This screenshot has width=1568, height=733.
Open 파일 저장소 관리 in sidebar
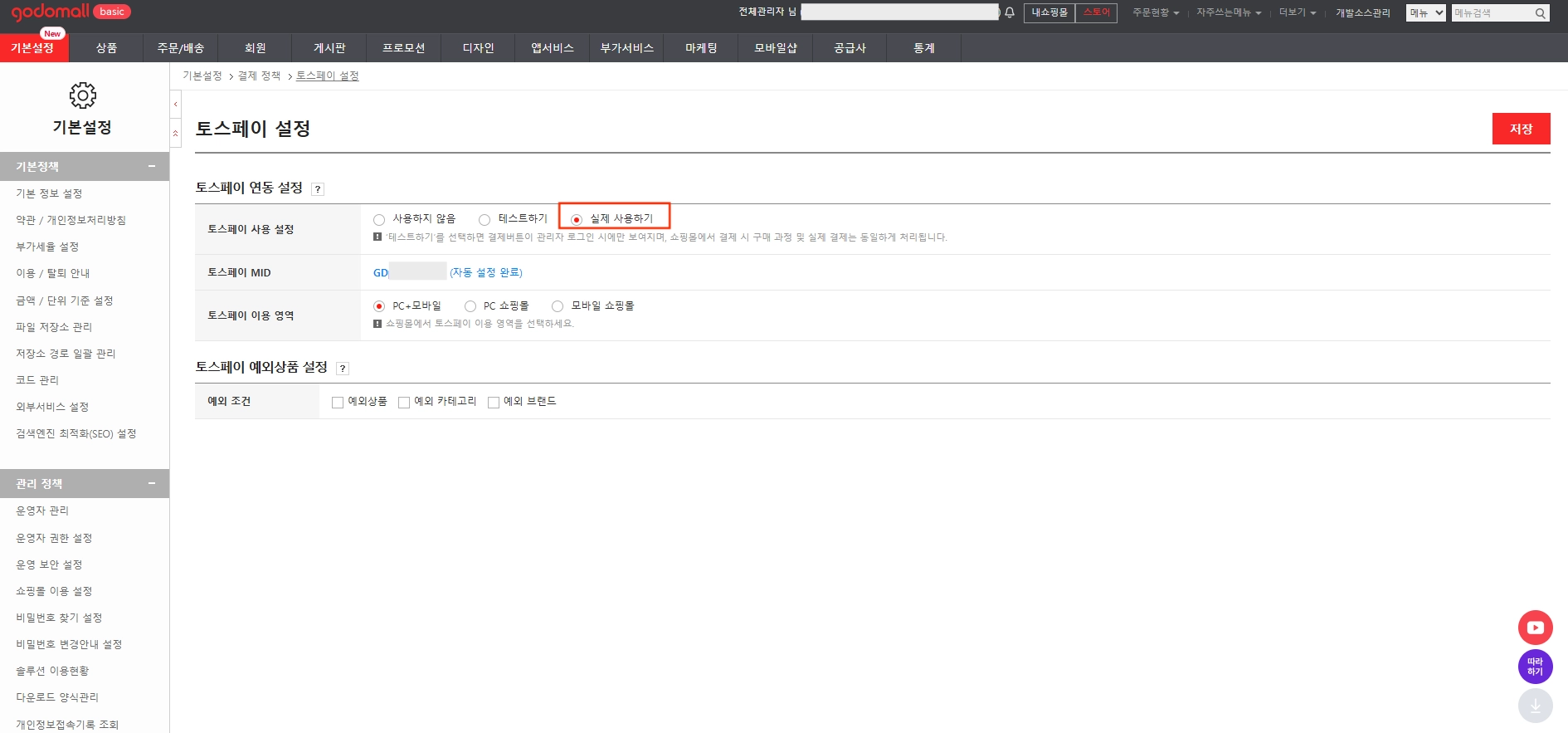click(54, 327)
